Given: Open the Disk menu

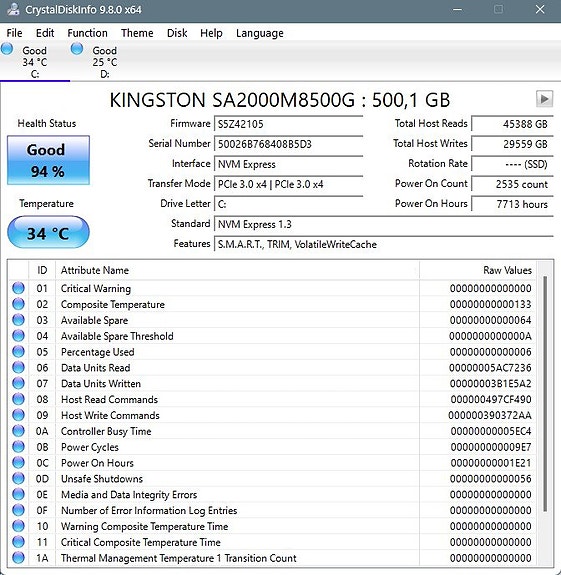Looking at the screenshot, I should pyautogui.click(x=177, y=33).
